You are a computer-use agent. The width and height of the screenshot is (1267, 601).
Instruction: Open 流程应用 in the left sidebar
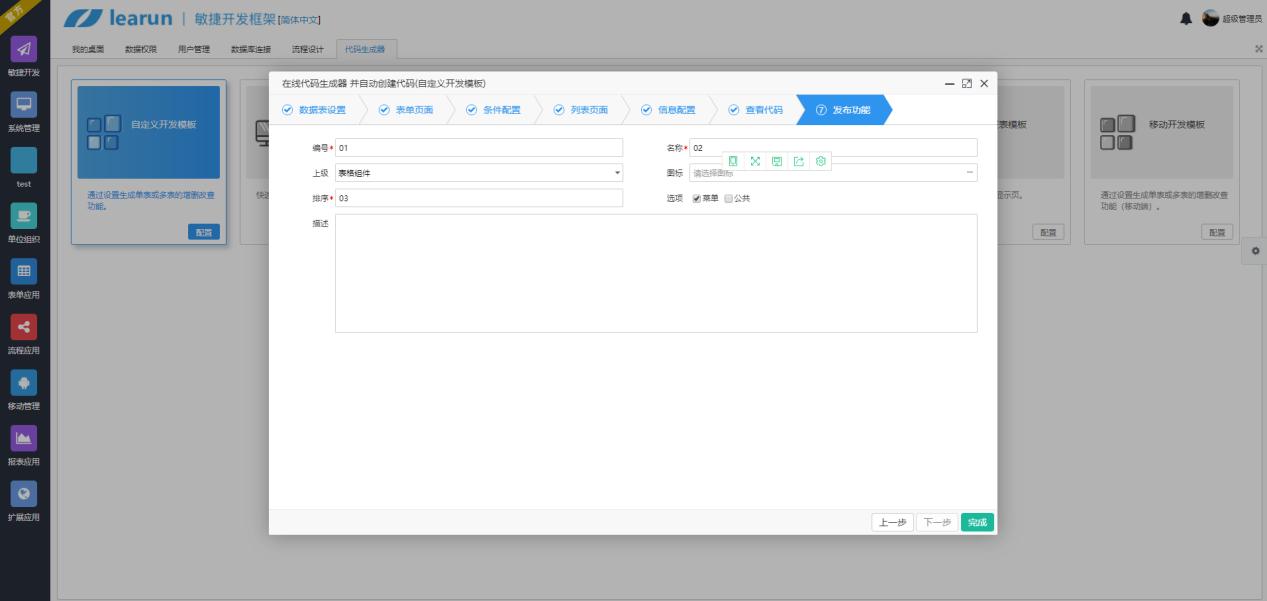pyautogui.click(x=24, y=336)
